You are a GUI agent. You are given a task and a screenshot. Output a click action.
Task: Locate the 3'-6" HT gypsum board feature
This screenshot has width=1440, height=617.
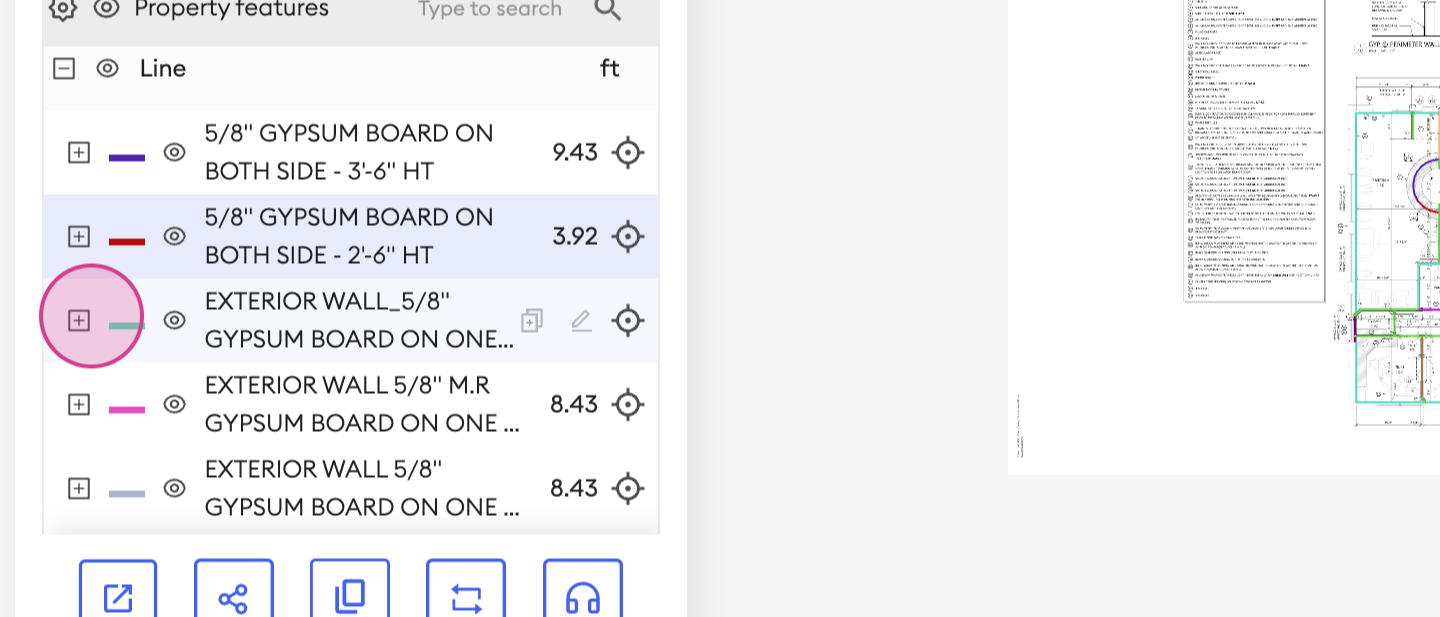tap(627, 153)
